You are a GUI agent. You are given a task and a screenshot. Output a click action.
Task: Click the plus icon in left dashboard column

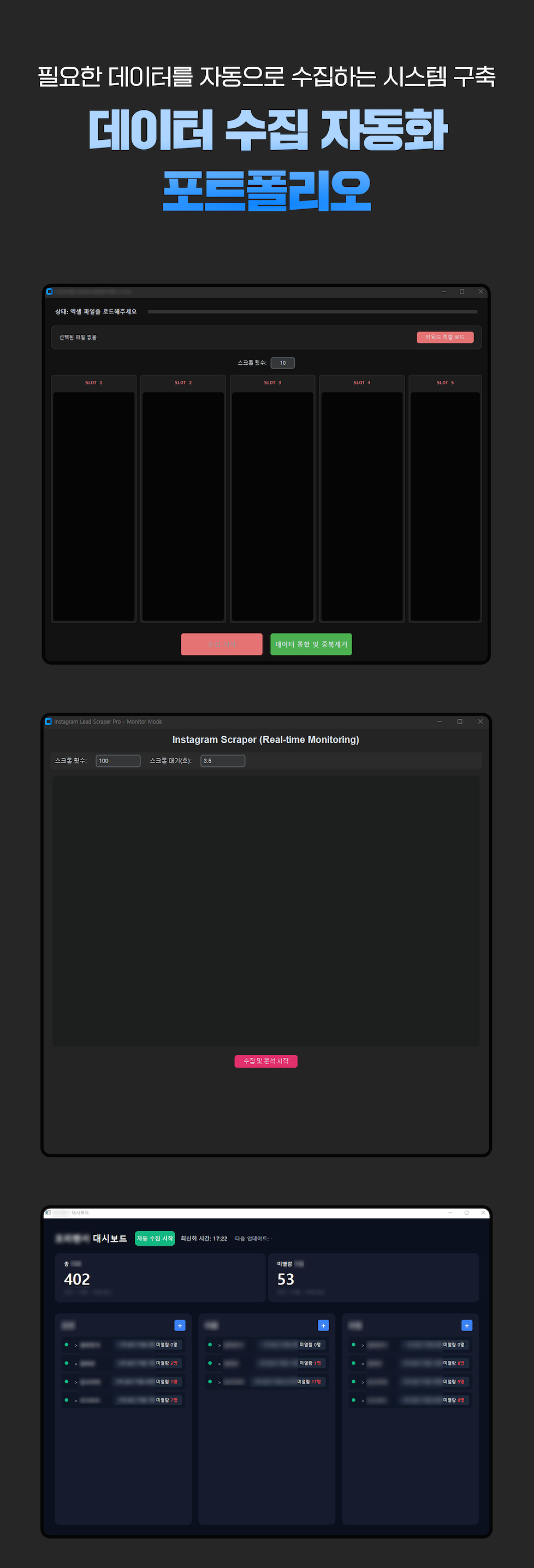coord(180,1325)
